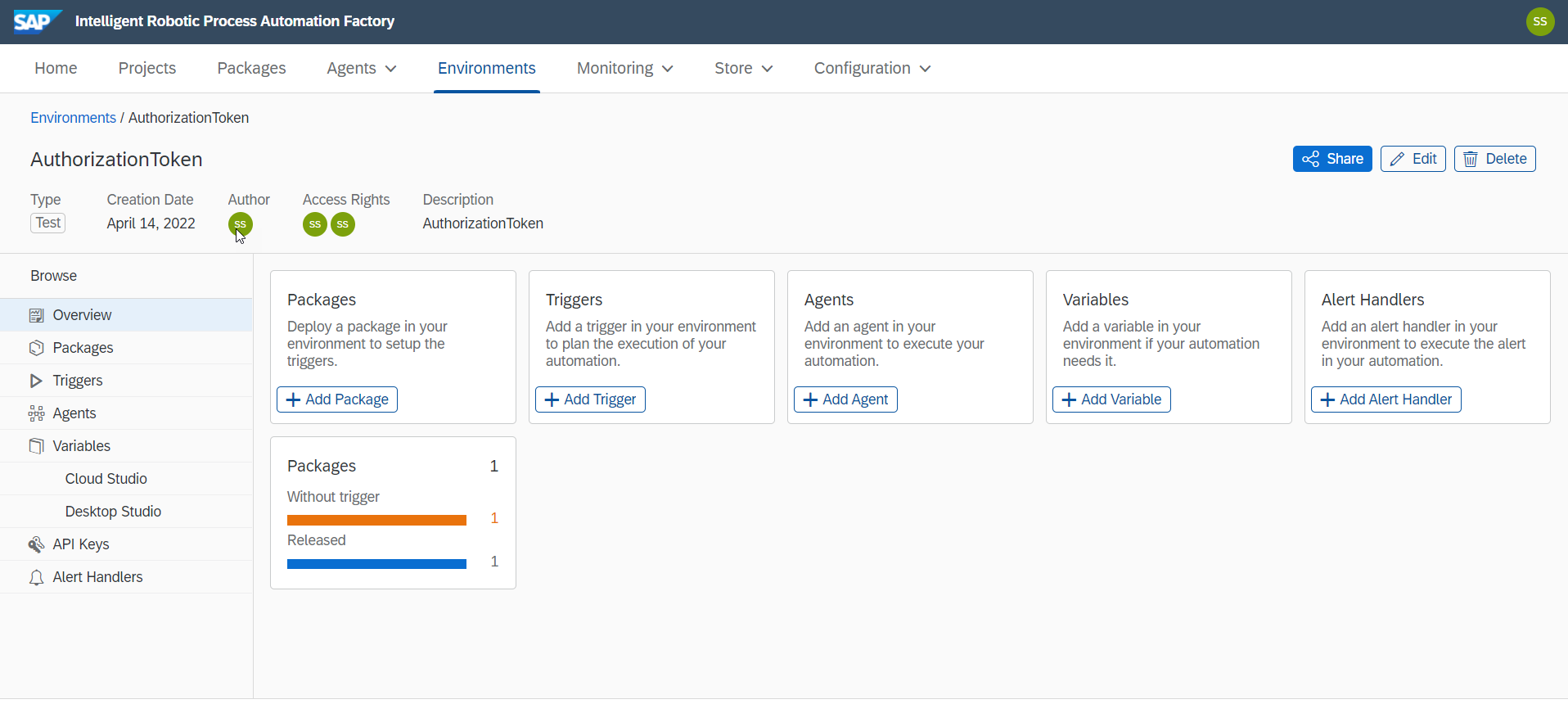
Task: Open the Projects tab
Action: tap(147, 68)
